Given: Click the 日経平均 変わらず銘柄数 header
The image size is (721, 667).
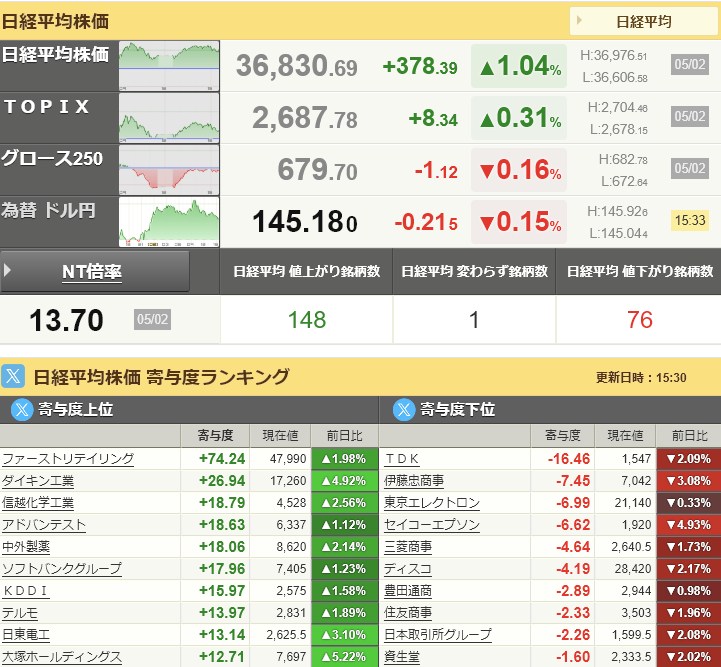Looking at the screenshot, I should [474, 272].
